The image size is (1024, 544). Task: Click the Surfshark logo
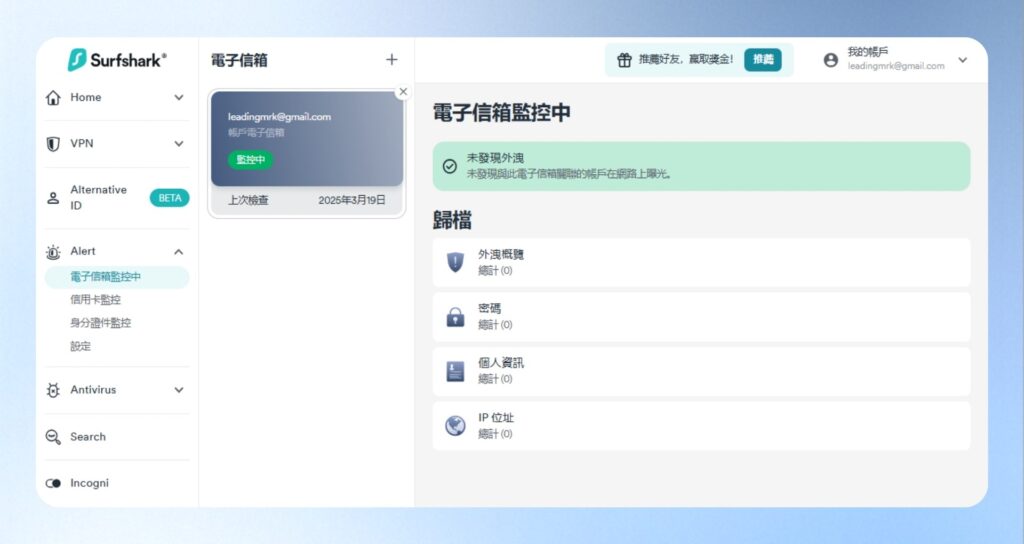(x=117, y=60)
